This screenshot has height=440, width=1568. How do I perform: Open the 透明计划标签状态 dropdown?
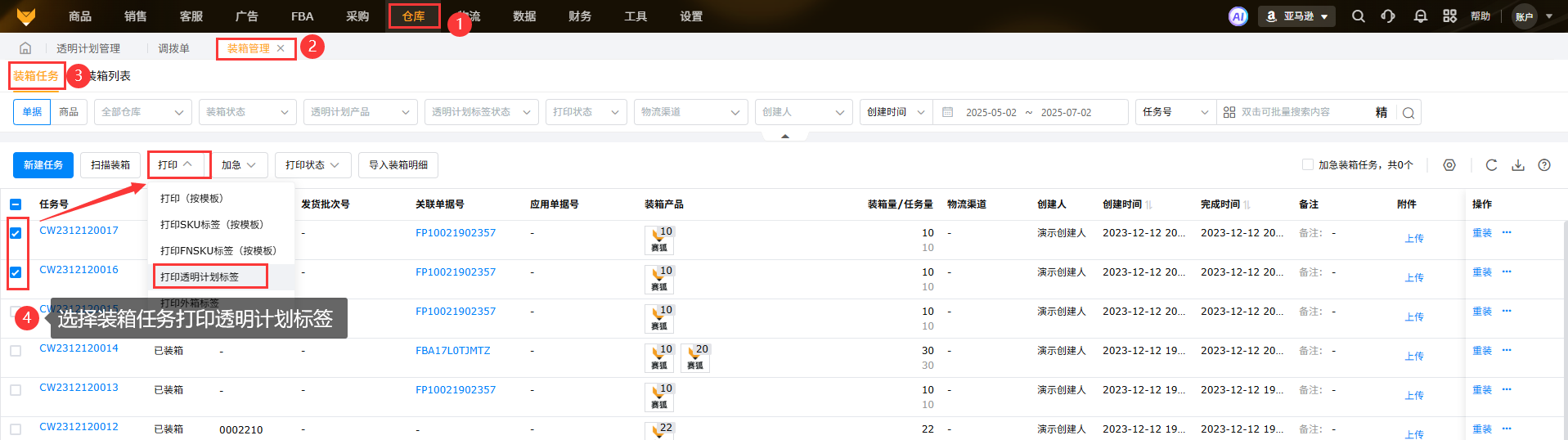(482, 112)
